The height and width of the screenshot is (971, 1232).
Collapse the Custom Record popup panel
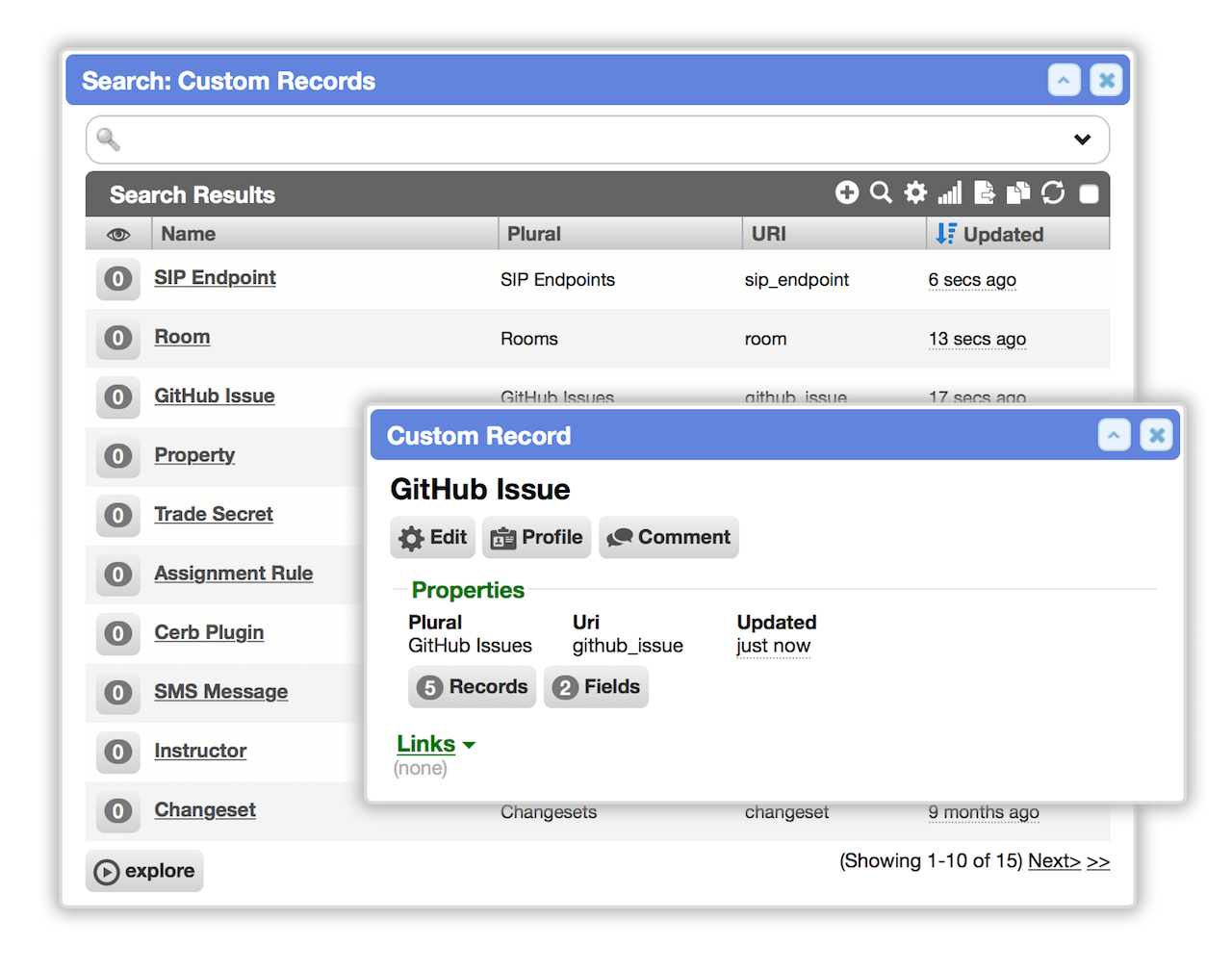click(x=1114, y=435)
